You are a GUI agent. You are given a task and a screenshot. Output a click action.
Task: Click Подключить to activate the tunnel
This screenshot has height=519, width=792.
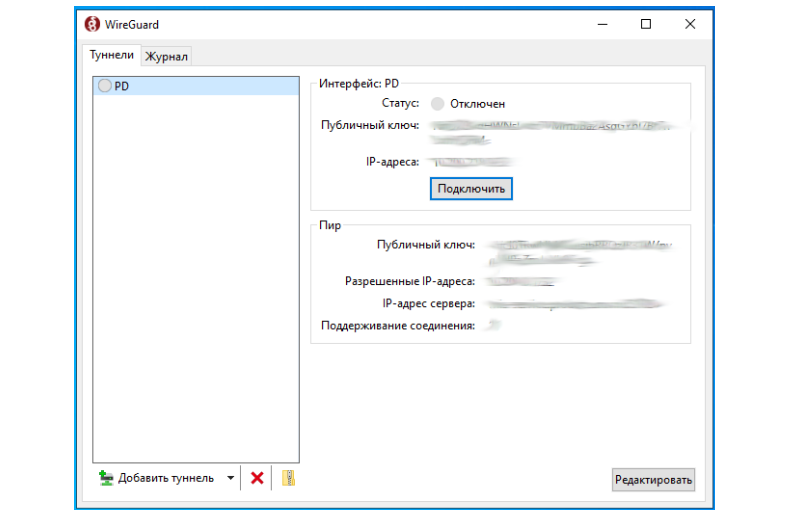tap(471, 188)
